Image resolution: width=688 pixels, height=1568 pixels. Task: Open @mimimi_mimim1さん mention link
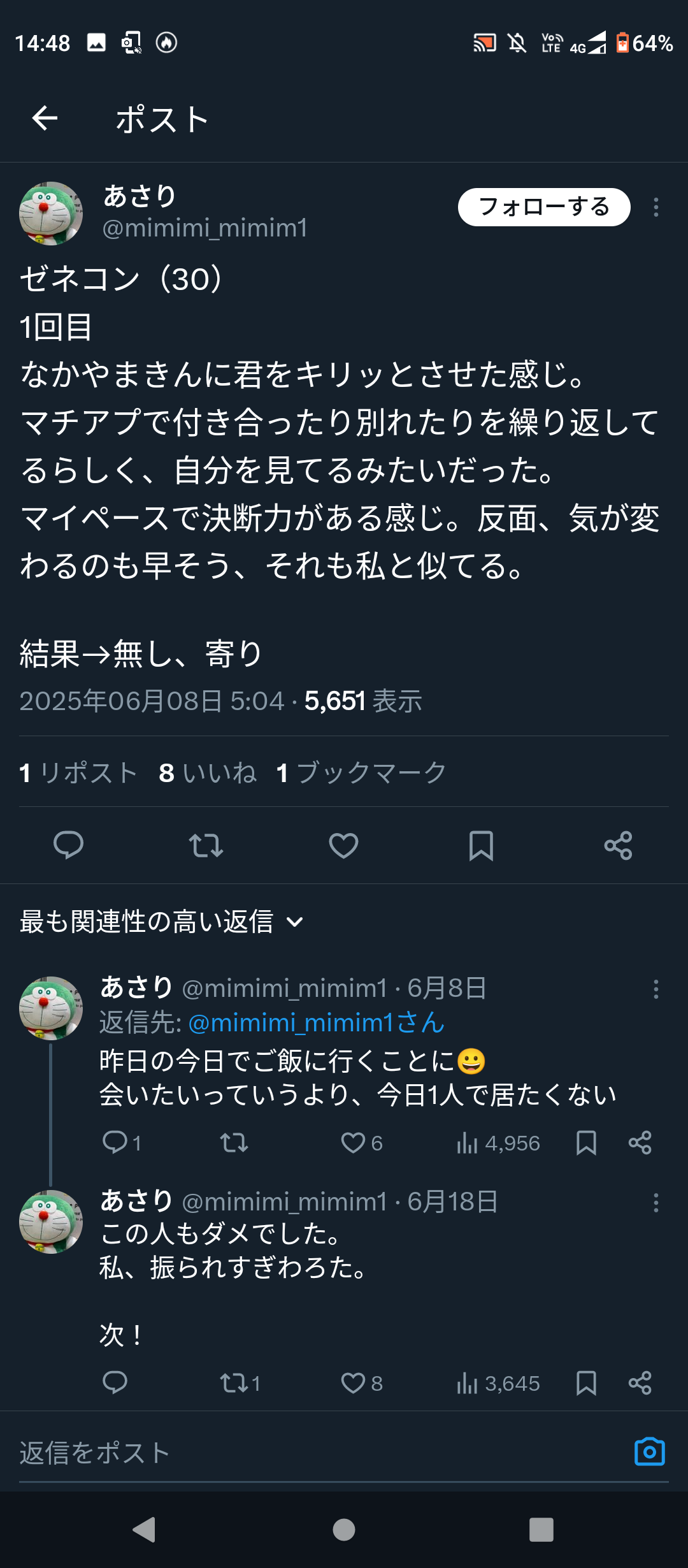[x=316, y=1023]
